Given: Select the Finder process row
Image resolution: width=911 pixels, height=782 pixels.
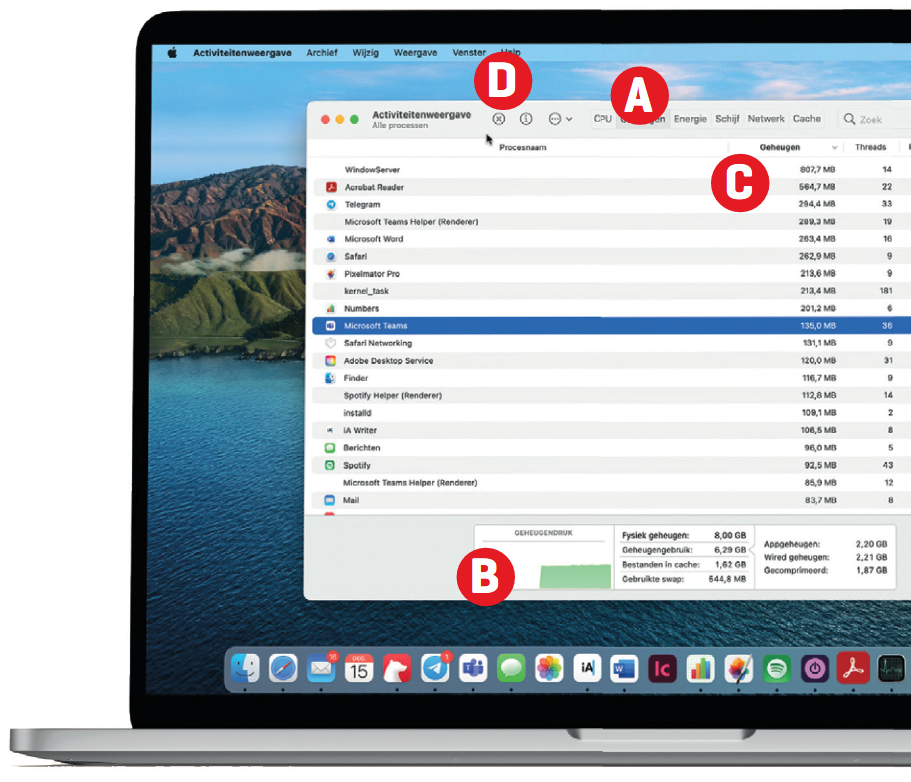Looking at the screenshot, I should tap(611, 378).
